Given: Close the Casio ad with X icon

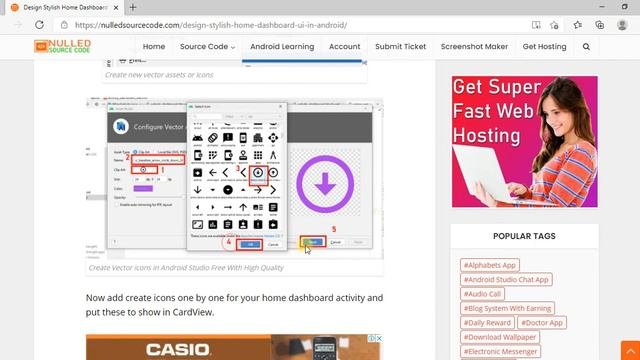Looking at the screenshot, I should [x=379, y=338].
